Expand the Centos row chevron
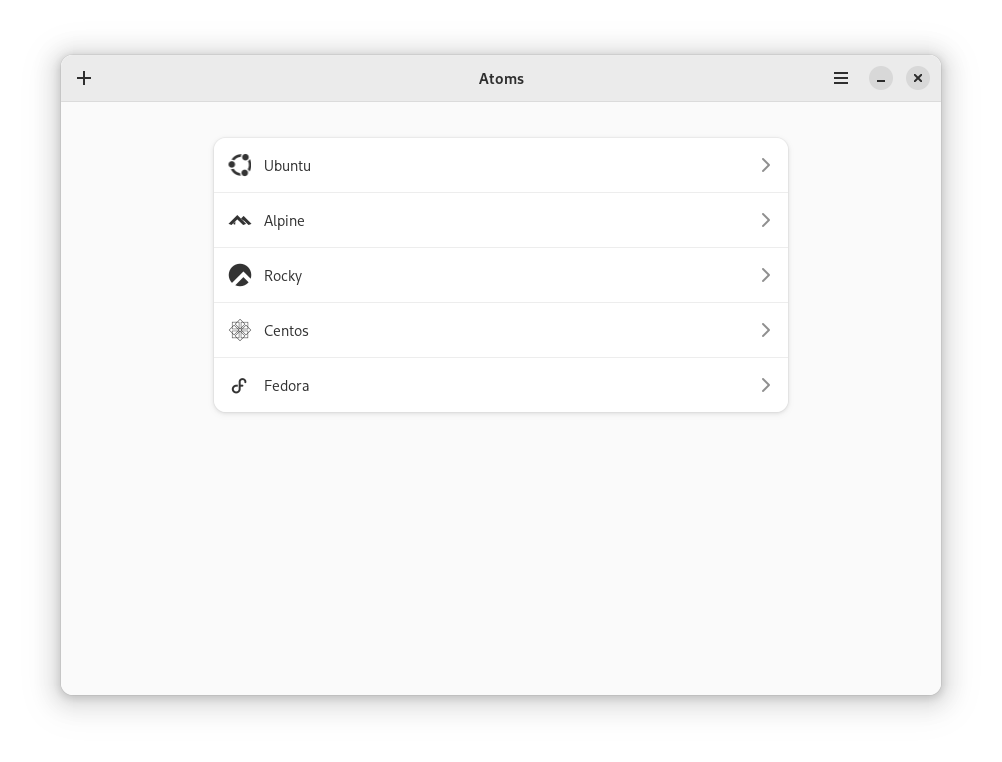The height and width of the screenshot is (762, 1002). 766,330
